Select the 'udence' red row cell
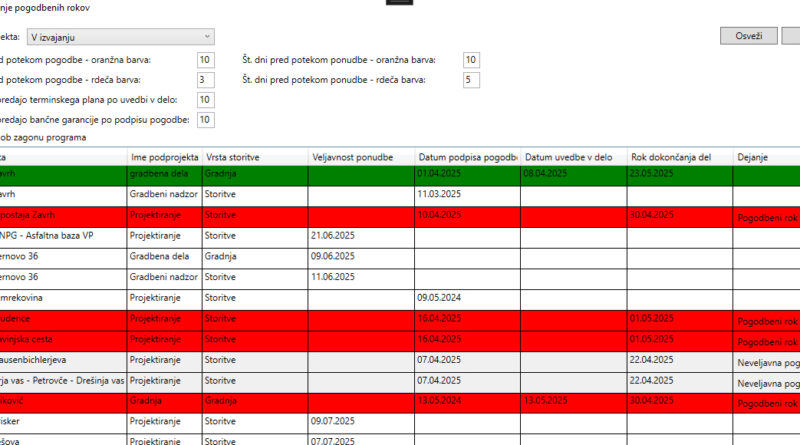 (63, 320)
